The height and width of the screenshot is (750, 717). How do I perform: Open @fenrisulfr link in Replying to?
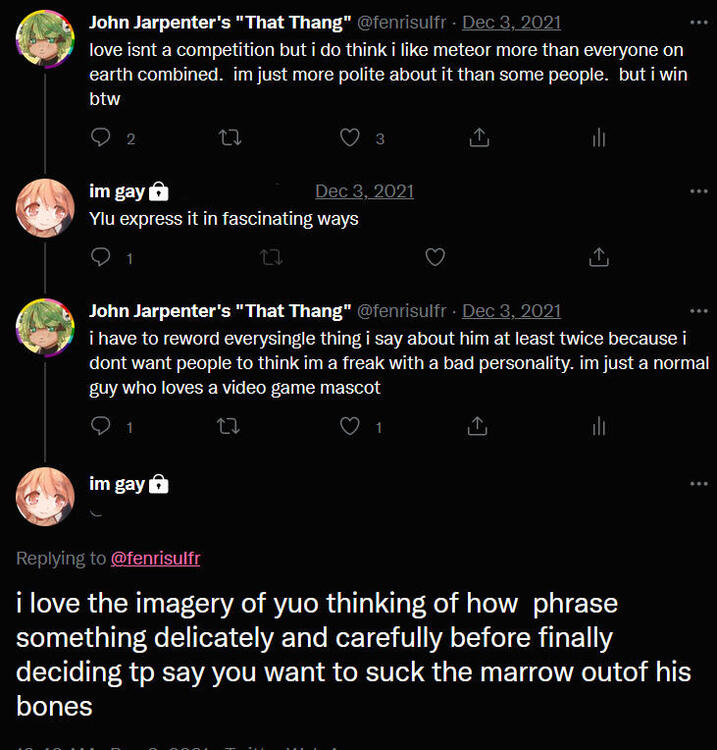click(x=155, y=558)
